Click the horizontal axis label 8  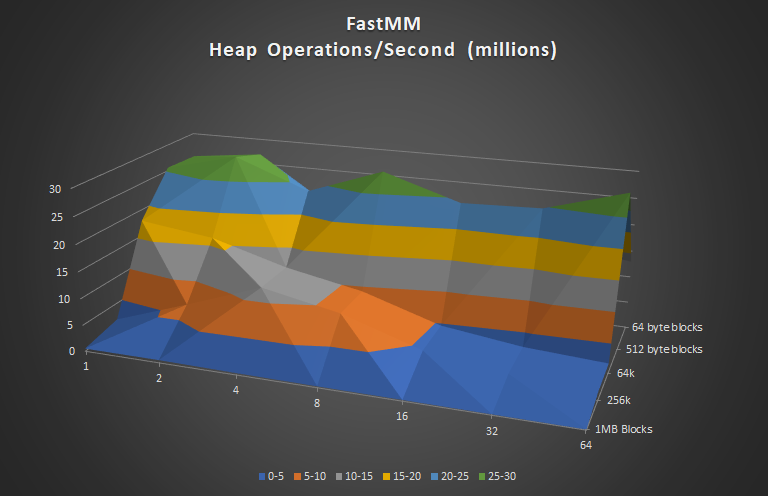(x=317, y=403)
